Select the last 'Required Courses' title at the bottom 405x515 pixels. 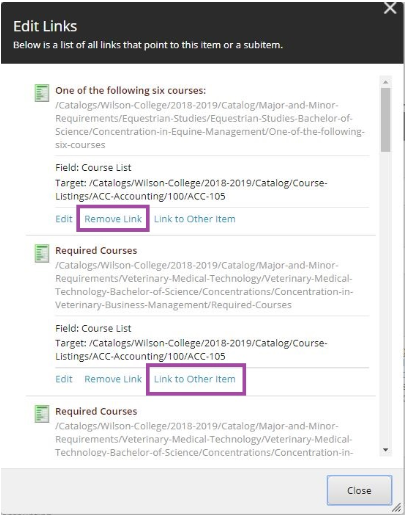click(x=96, y=411)
